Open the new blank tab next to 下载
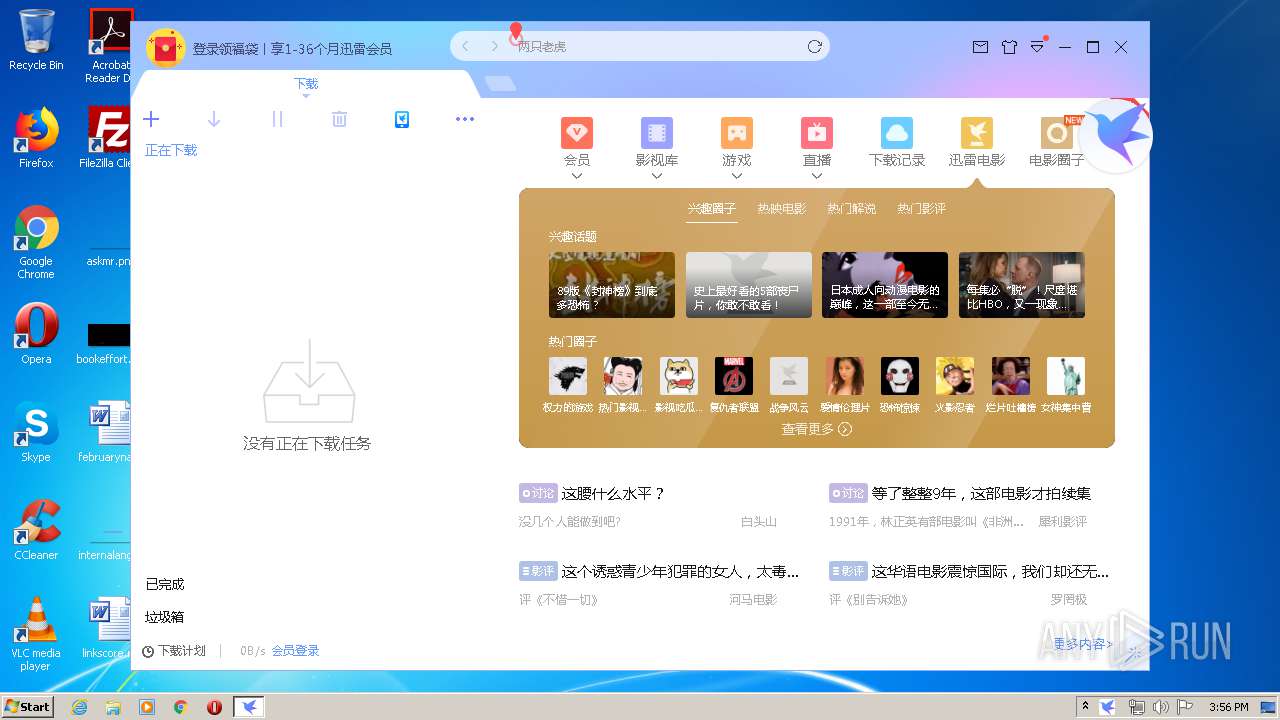The image size is (1280, 720). coord(501,84)
